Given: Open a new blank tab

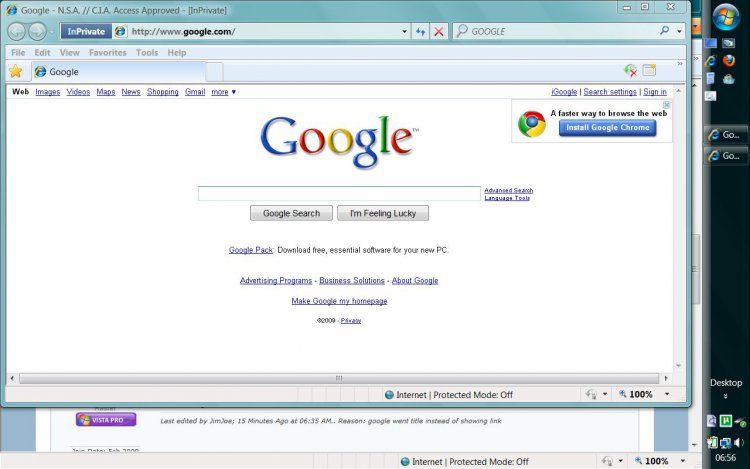Looking at the screenshot, I should [x=214, y=72].
